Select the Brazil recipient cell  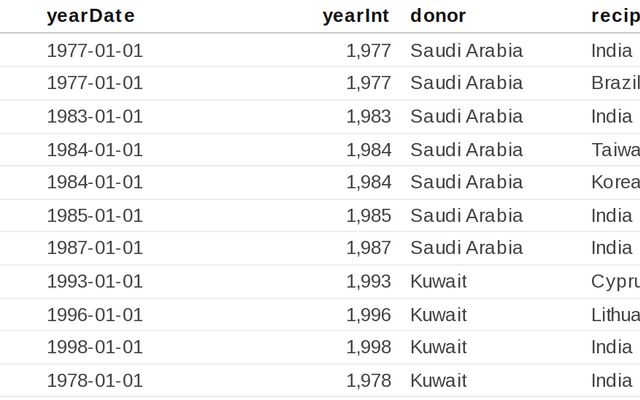[614, 83]
